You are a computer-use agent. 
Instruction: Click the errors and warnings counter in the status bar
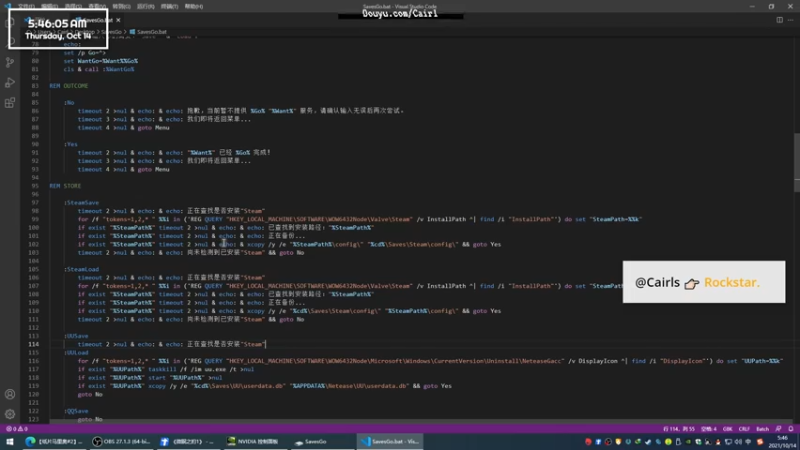[x=16, y=429]
